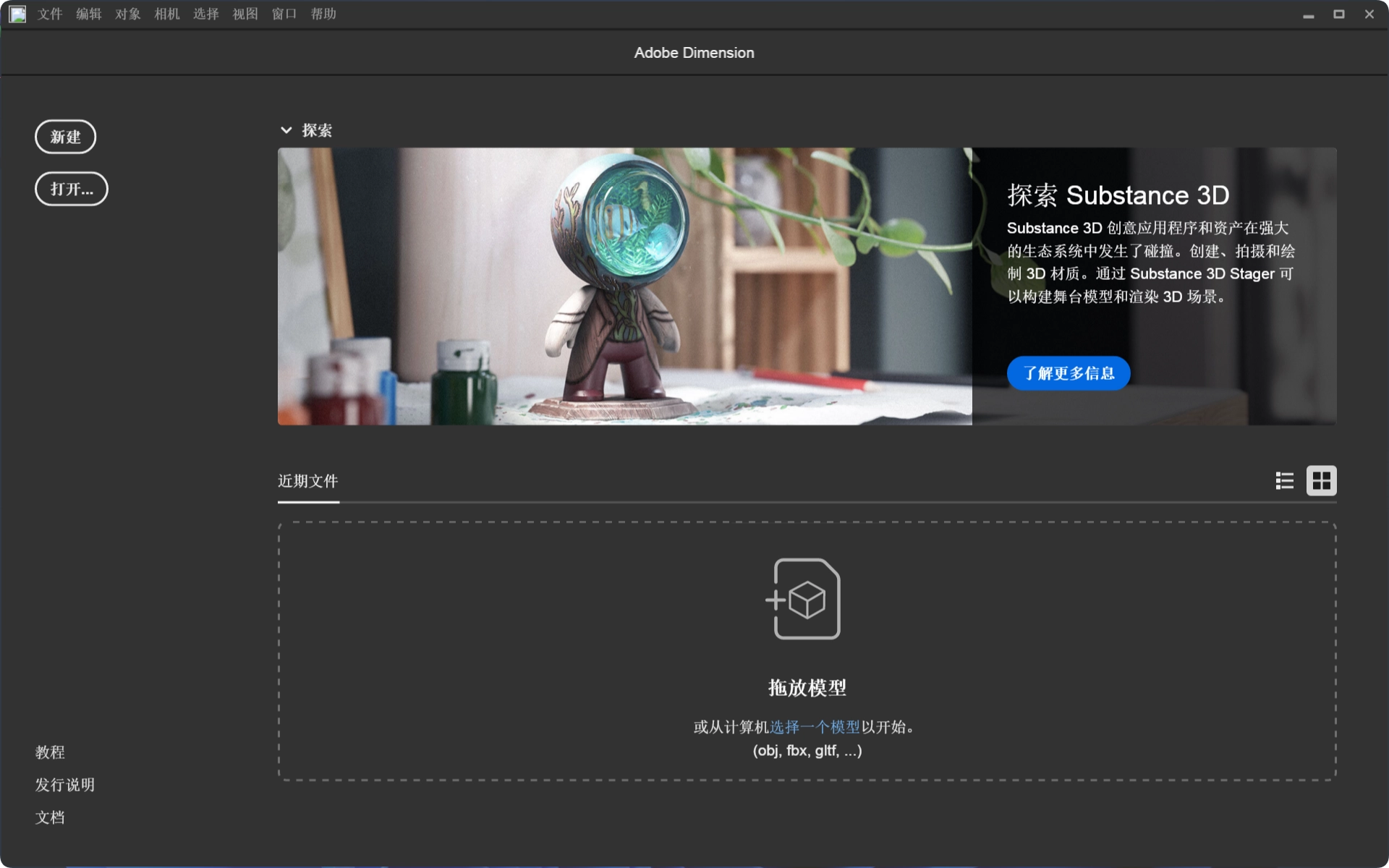Viewport: 1389px width, 868px height.
Task: Open the 视图 menu
Action: (x=245, y=14)
